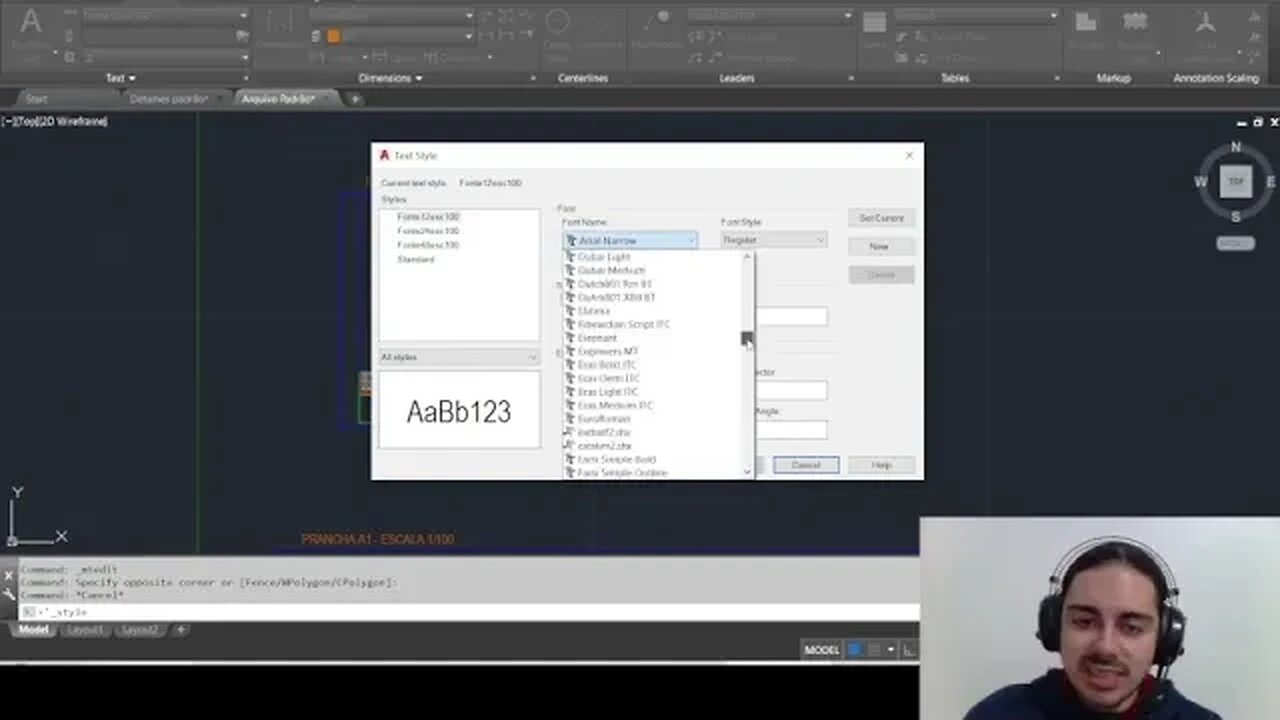Viewport: 1280px width, 720px height.
Task: Select first style Fonte12esc100 in Styles list
Action: coord(428,217)
